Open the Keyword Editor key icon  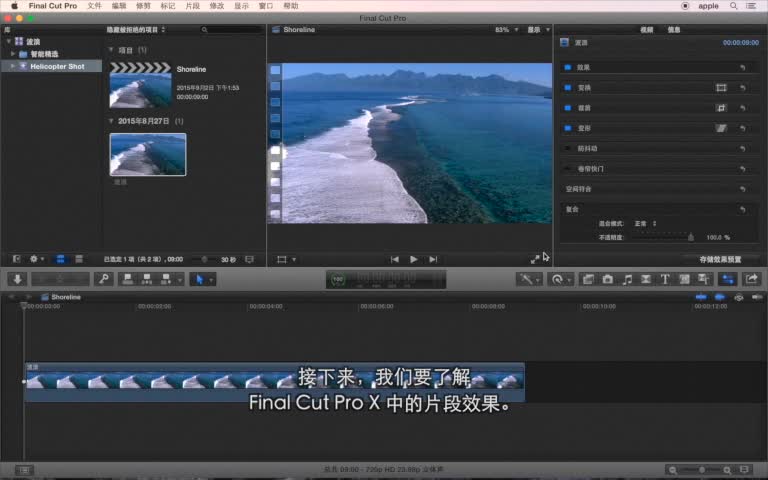tap(104, 279)
